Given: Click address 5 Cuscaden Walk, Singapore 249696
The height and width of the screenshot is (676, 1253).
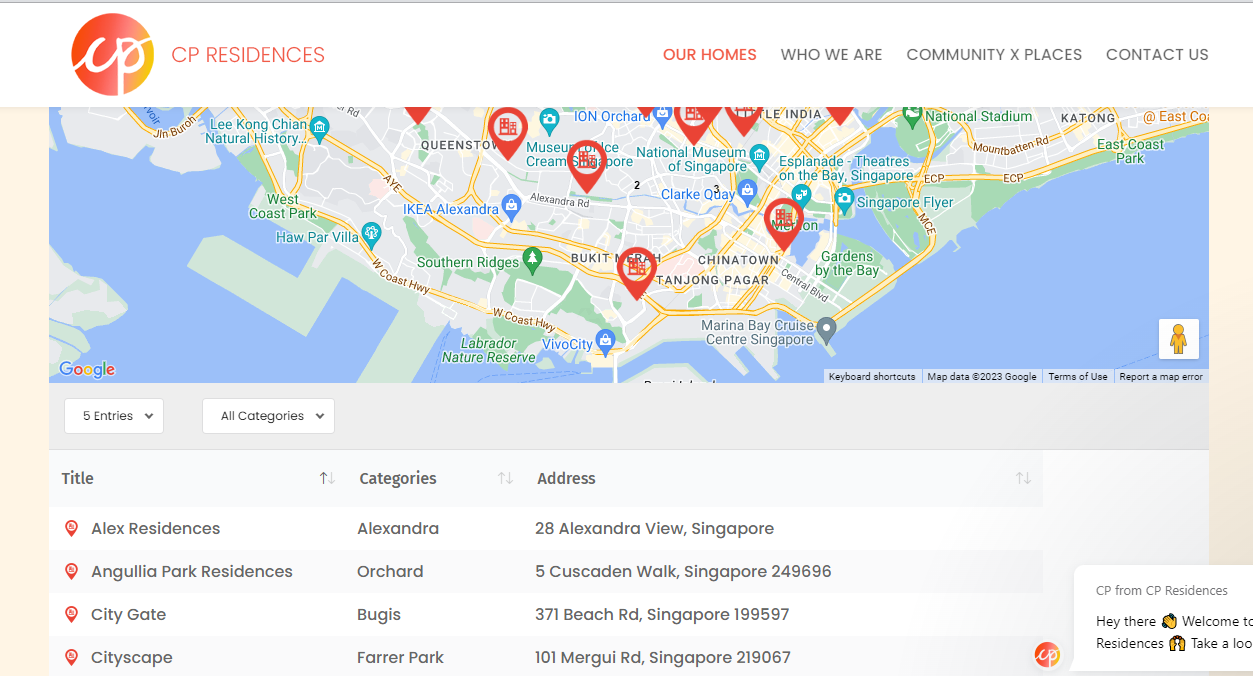Looking at the screenshot, I should (683, 571).
